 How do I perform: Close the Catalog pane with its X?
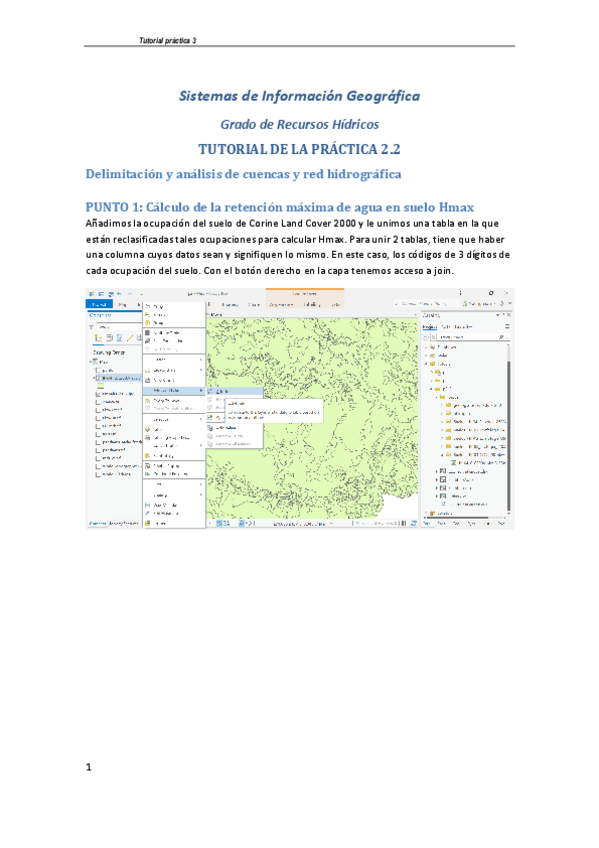(x=509, y=315)
